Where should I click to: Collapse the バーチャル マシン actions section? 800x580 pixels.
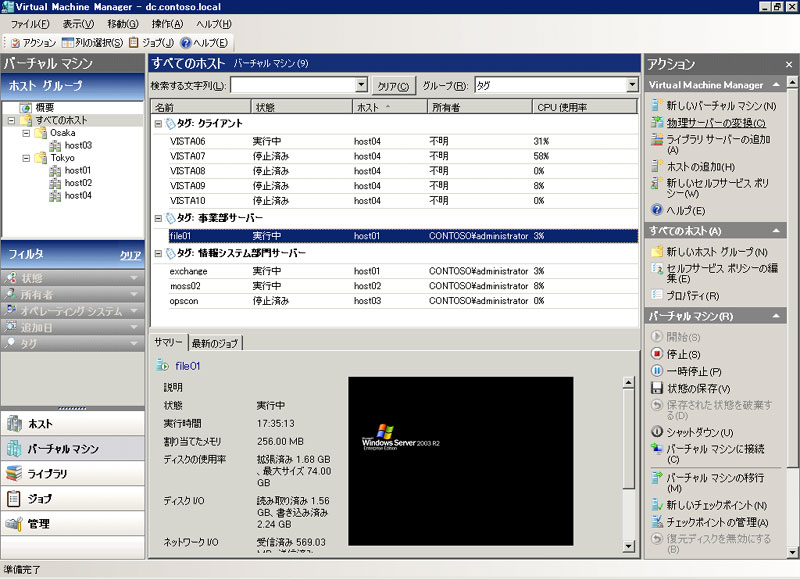tap(776, 316)
